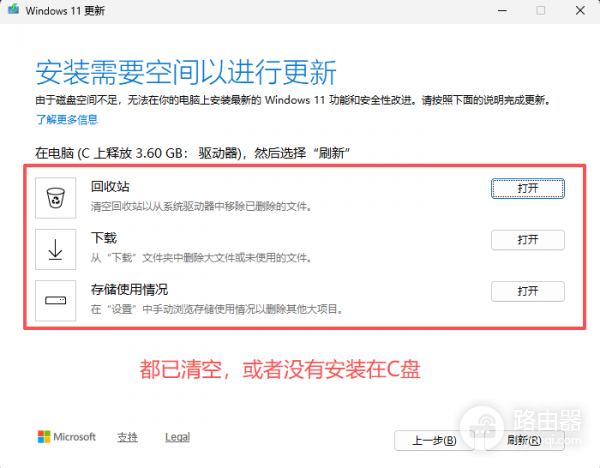Viewport: 600px width, 468px height.
Task: Click the 刷新(R) refresh button
Action: [x=524, y=440]
